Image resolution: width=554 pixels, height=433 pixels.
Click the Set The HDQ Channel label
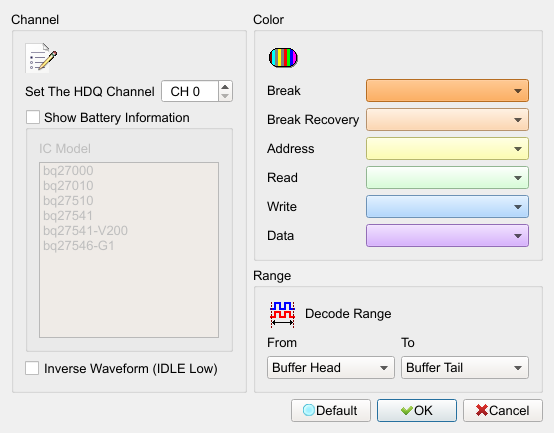click(x=90, y=91)
